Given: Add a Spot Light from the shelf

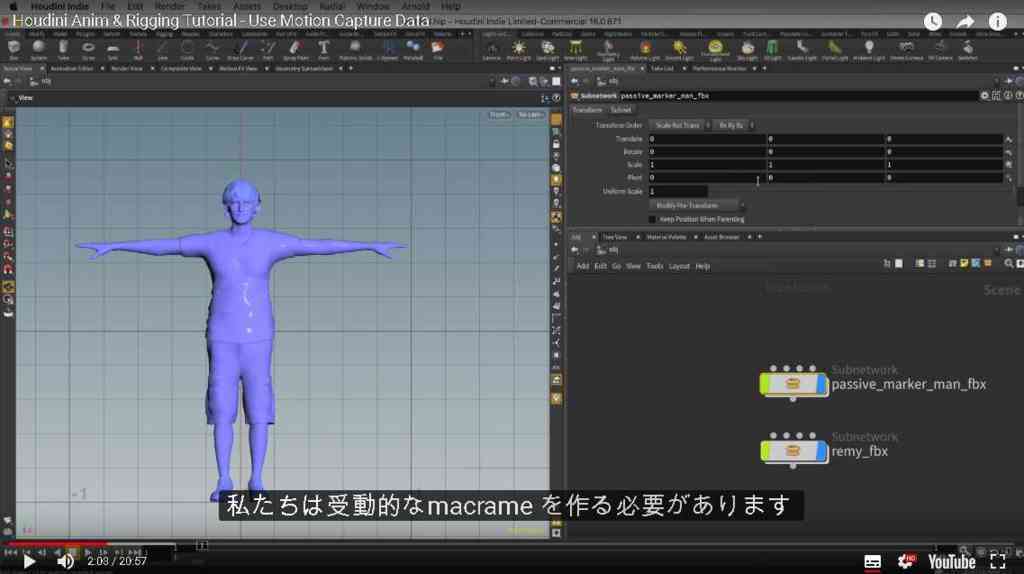Looking at the screenshot, I should [x=547, y=50].
